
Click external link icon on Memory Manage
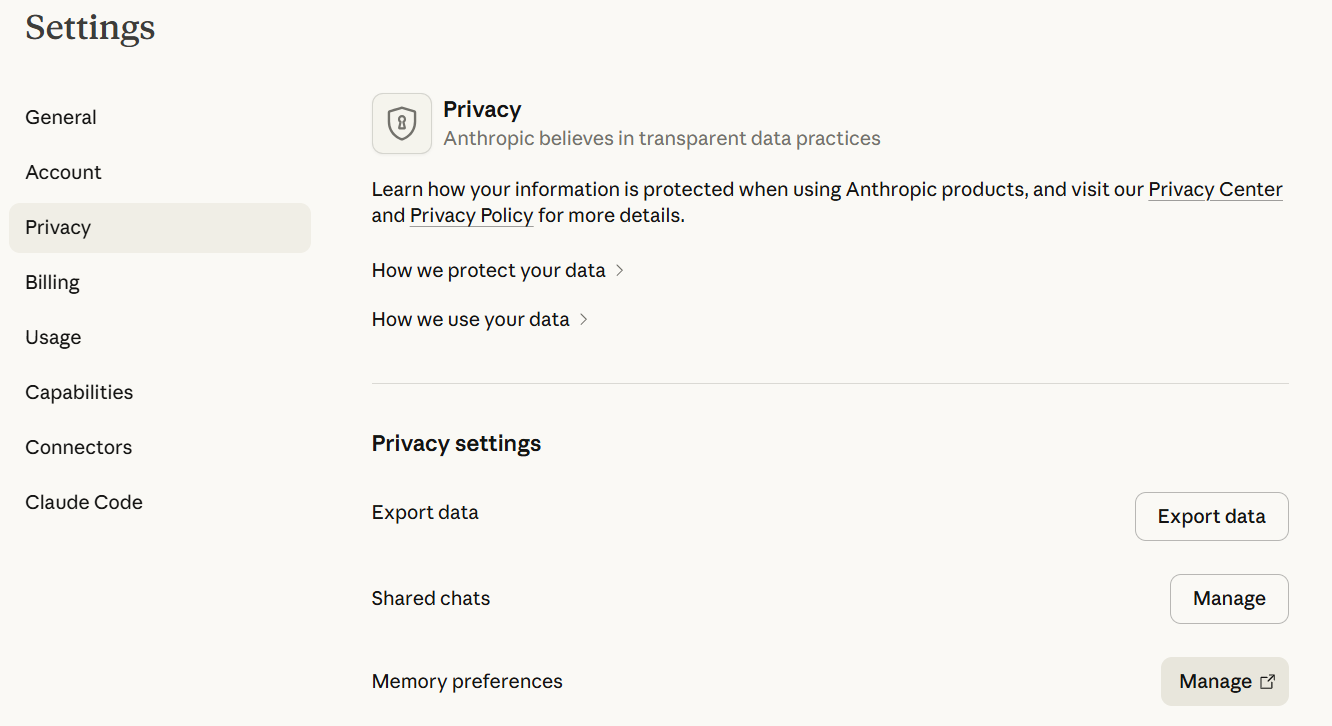point(1267,682)
